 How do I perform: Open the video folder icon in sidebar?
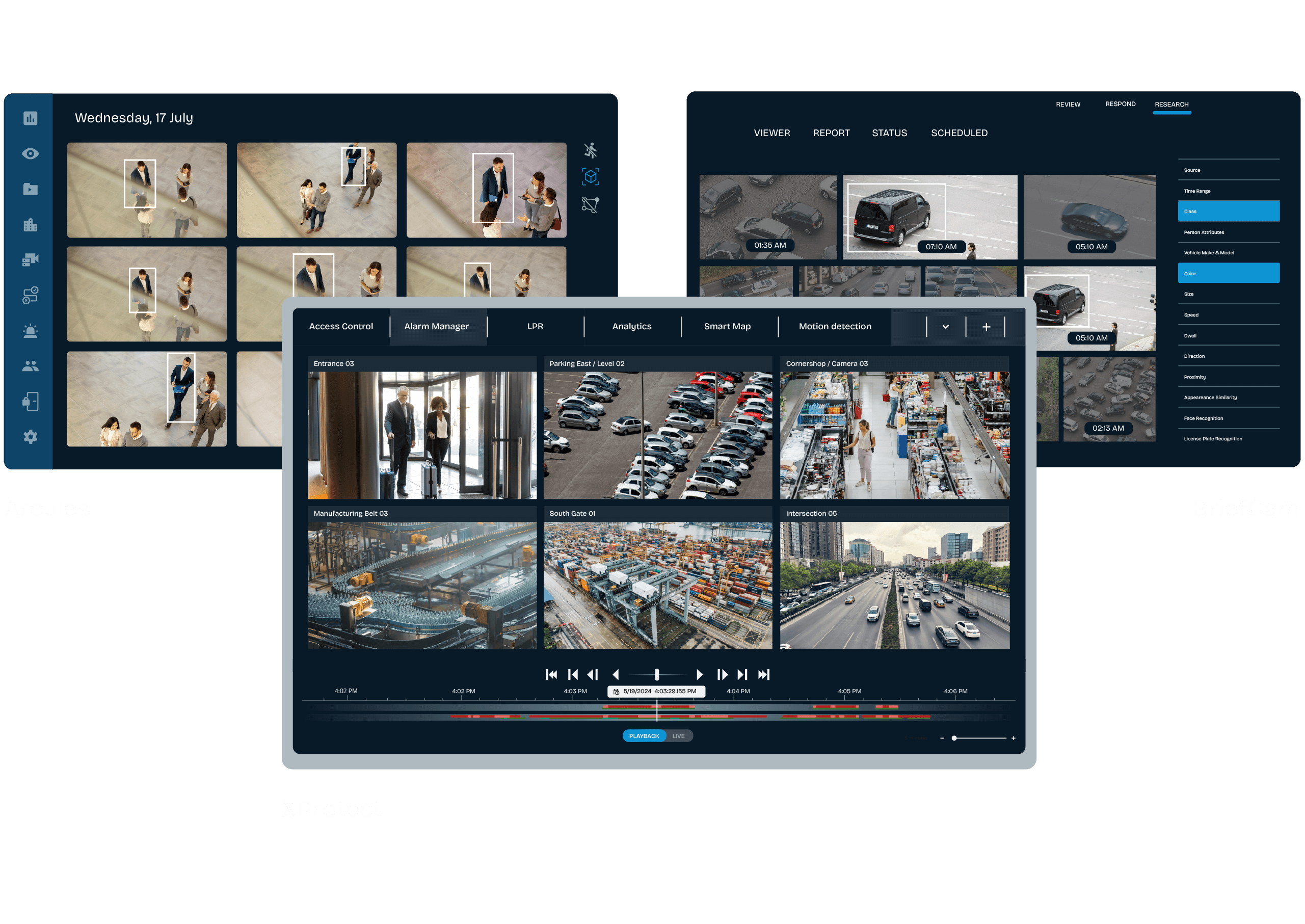30,189
